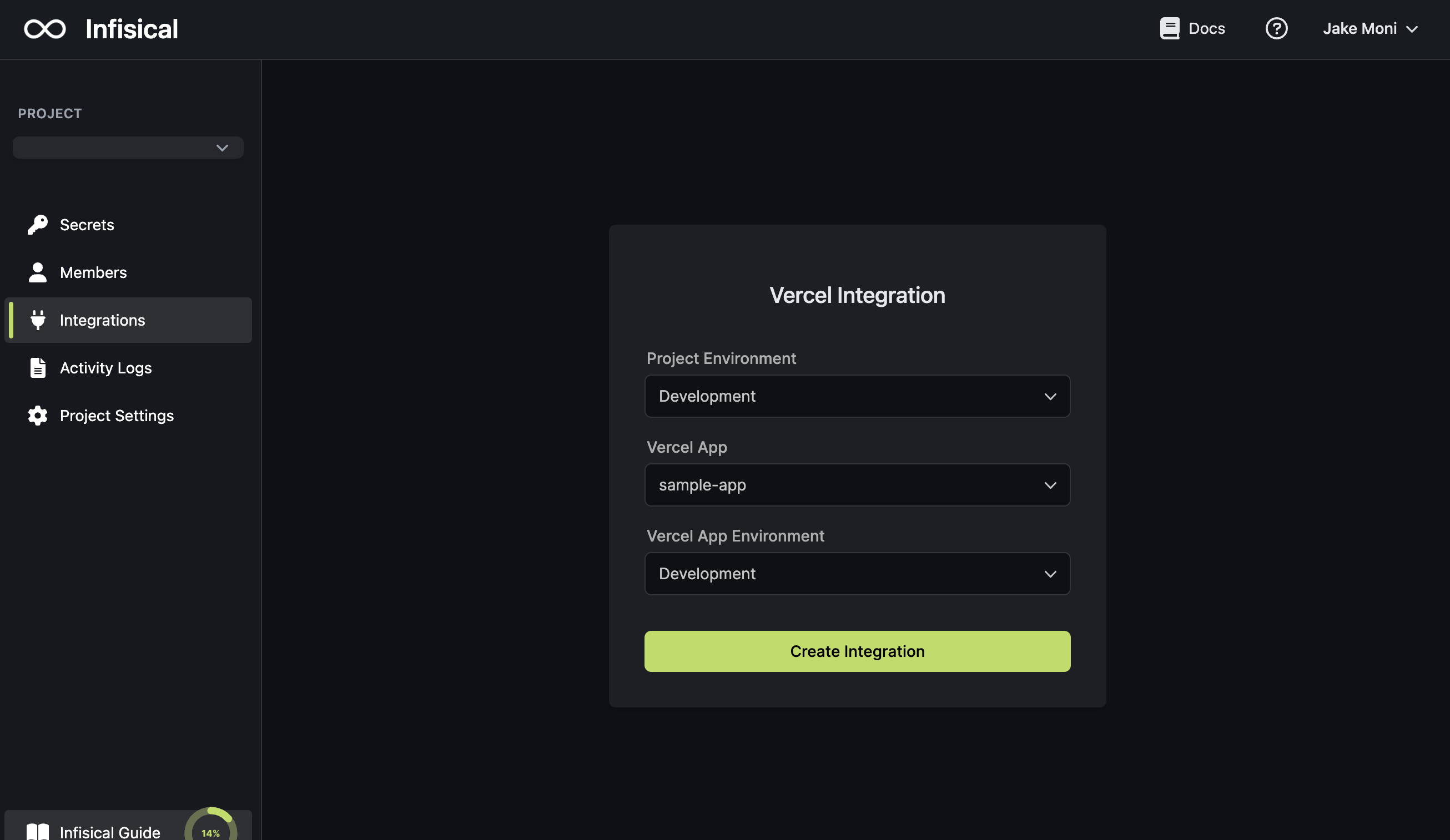Click the Infisical brand name text
Image resolution: width=1450 pixels, height=840 pixels.
pos(132,29)
